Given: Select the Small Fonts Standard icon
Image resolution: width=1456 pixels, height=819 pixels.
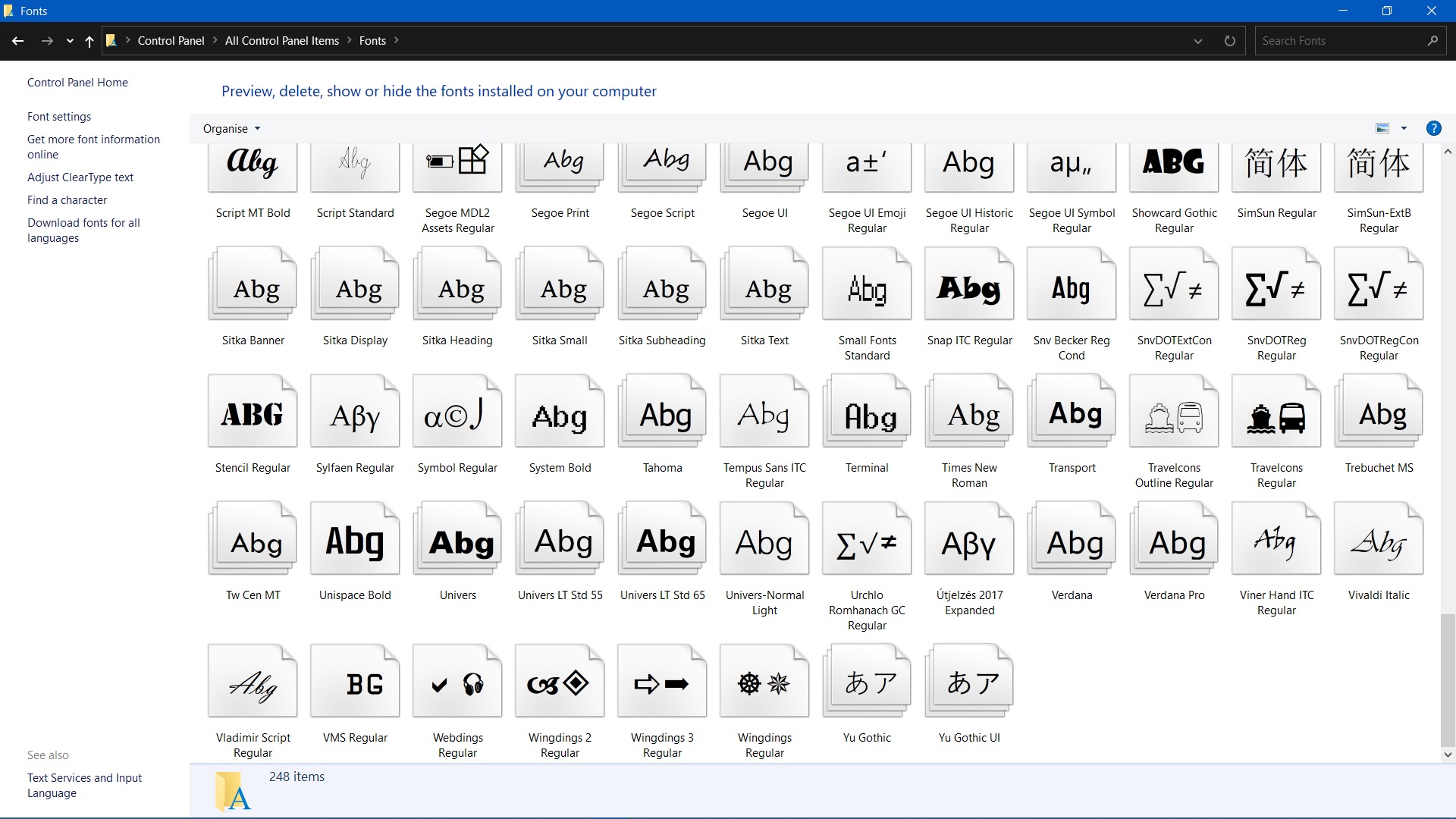Looking at the screenshot, I should [x=867, y=284].
